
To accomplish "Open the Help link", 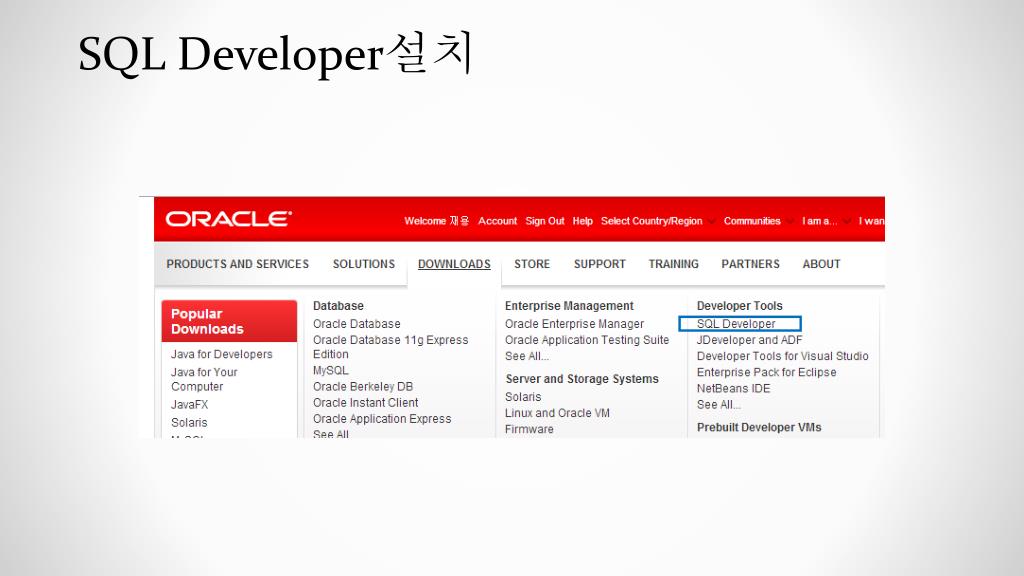I will pos(583,221).
